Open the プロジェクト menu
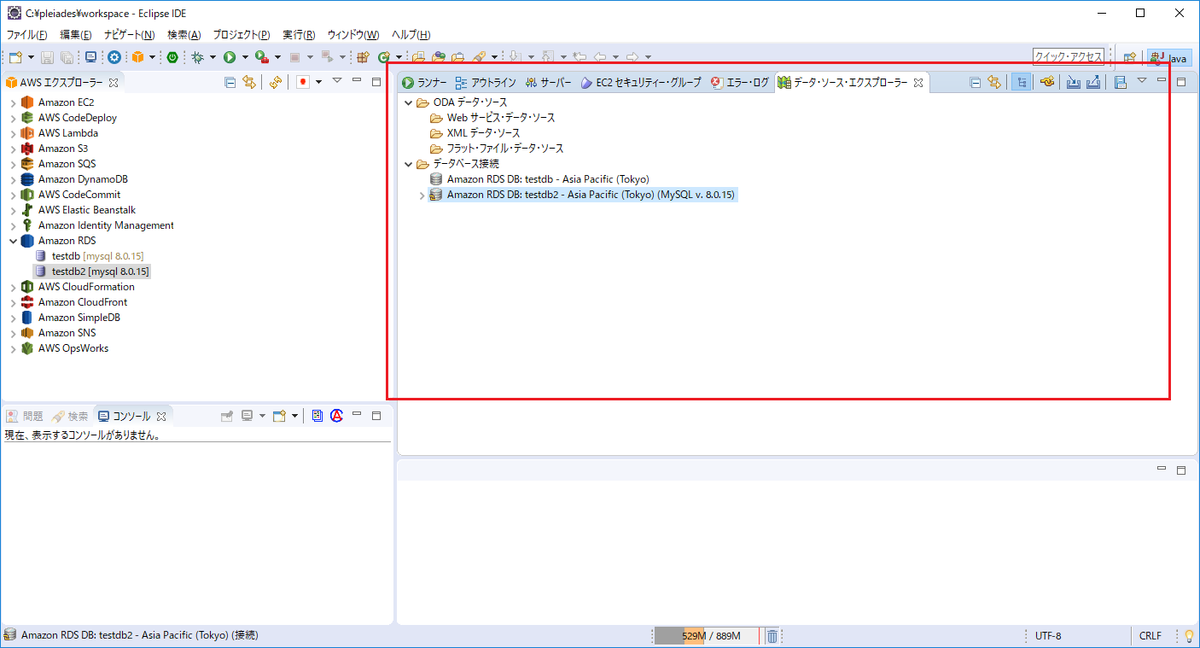This screenshot has height=648, width=1200. pos(241,35)
